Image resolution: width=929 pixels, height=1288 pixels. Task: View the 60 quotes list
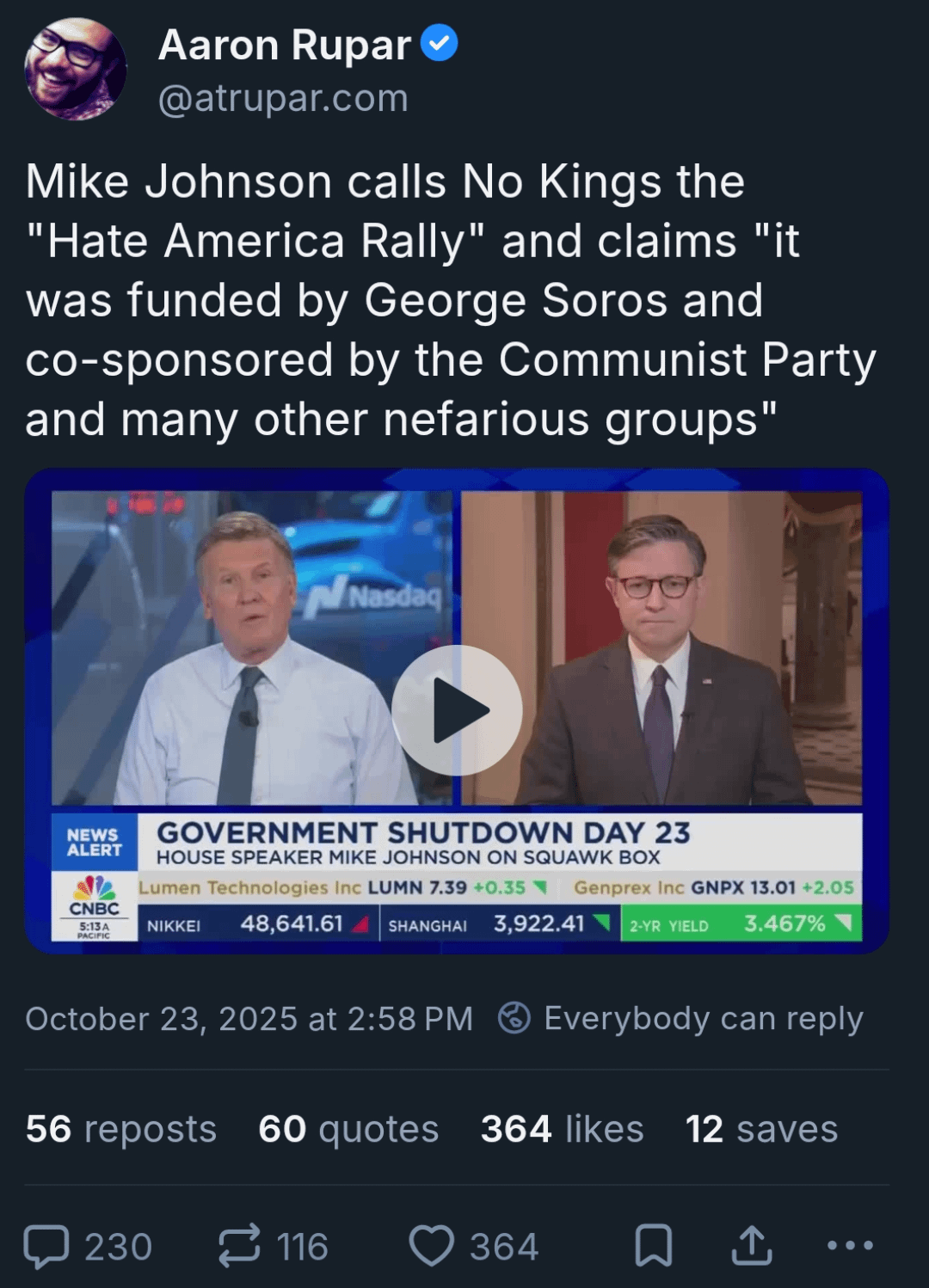pos(348,1129)
